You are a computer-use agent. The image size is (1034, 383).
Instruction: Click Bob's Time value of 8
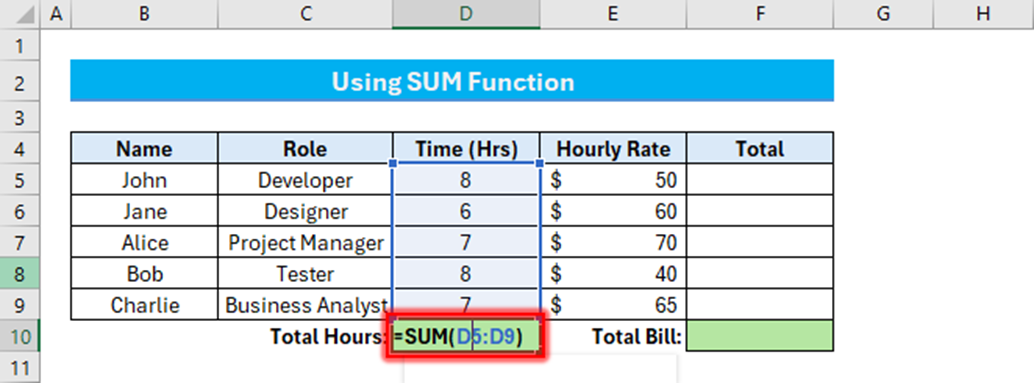[466, 274]
